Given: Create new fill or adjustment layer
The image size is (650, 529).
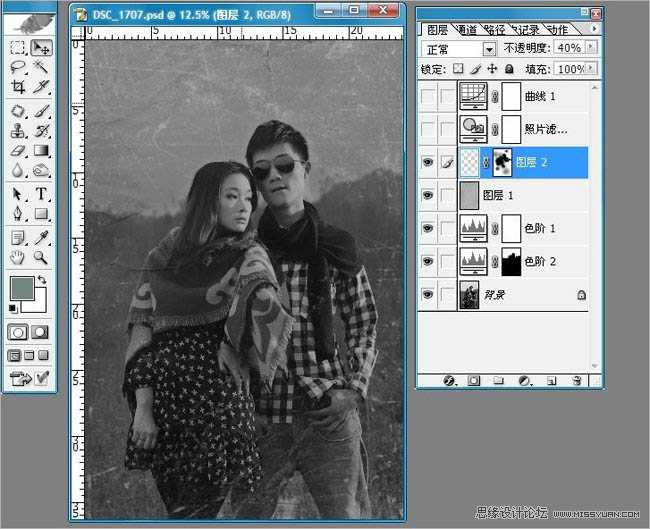Looking at the screenshot, I should coord(524,380).
